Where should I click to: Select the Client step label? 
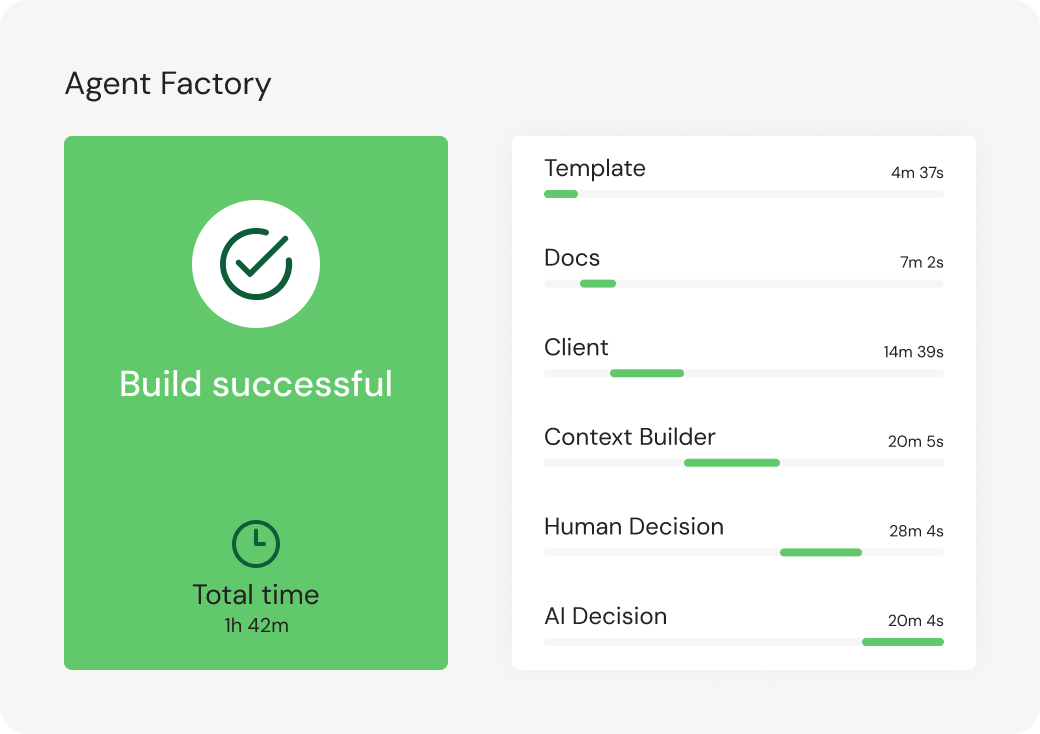click(576, 347)
